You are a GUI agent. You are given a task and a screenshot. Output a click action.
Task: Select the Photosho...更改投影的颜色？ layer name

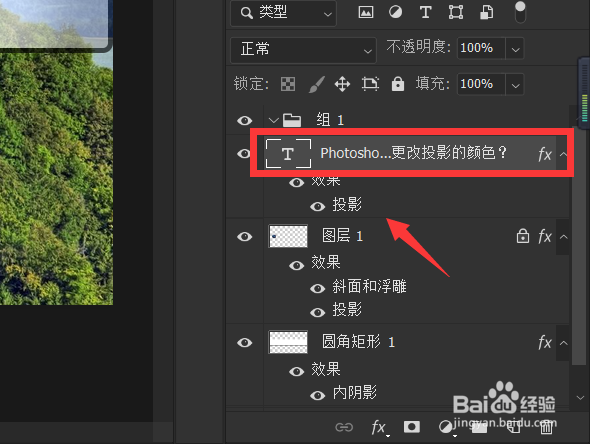click(x=414, y=153)
